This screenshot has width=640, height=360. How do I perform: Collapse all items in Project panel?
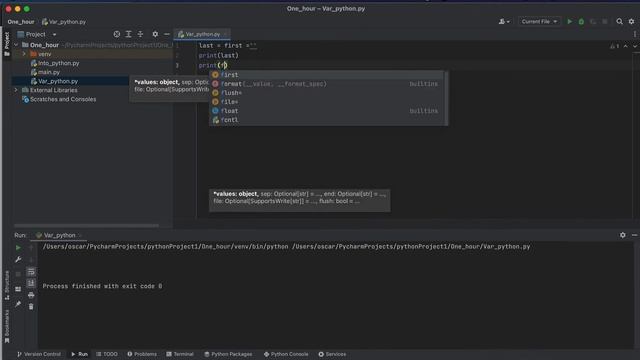[140, 34]
